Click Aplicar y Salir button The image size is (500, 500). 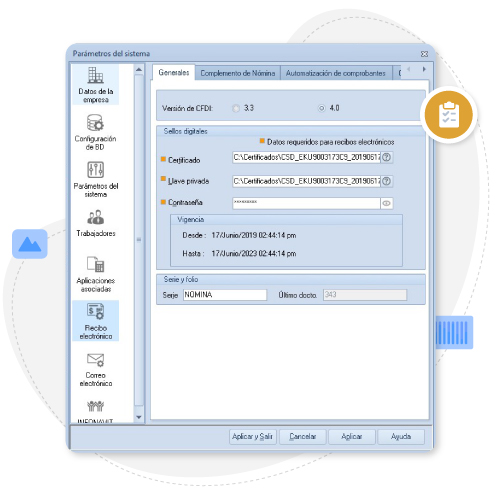(x=252, y=437)
